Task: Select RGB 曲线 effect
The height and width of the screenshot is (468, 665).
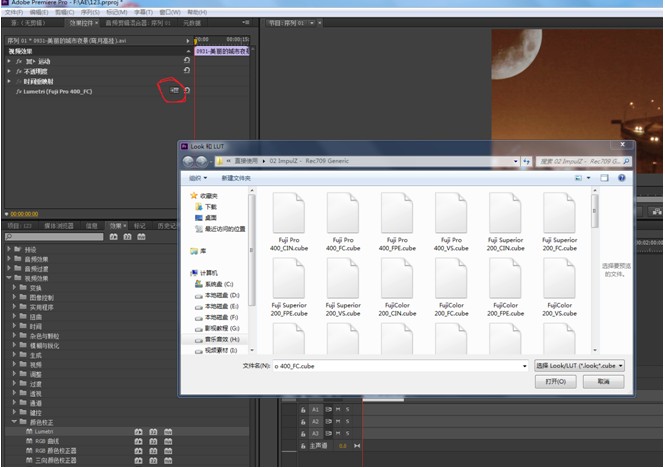Action: click(x=47, y=441)
